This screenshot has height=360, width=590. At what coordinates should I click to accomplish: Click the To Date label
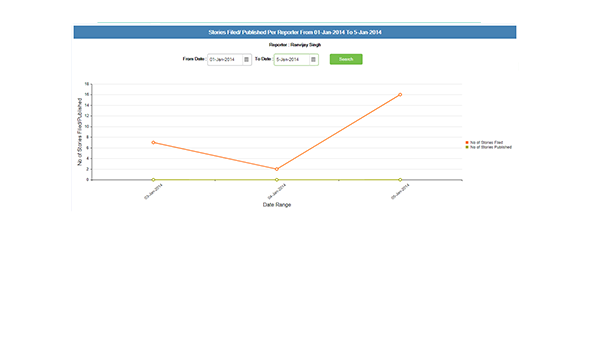(263, 59)
